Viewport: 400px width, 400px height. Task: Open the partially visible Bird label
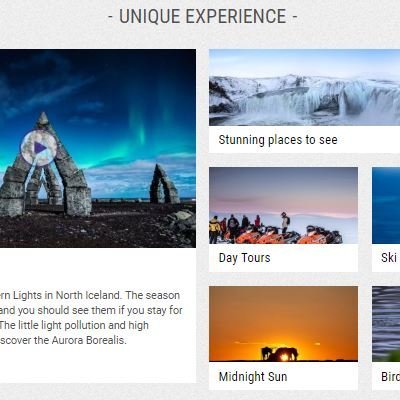(390, 376)
